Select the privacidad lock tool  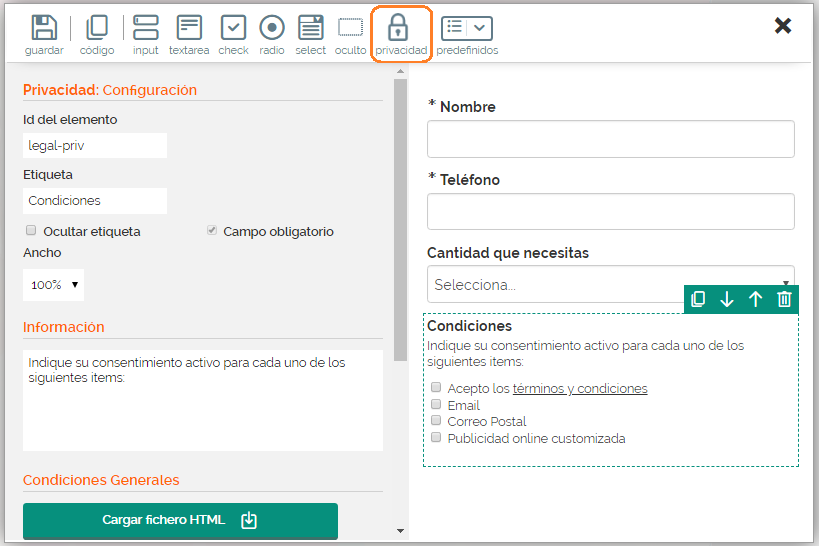click(x=398, y=28)
